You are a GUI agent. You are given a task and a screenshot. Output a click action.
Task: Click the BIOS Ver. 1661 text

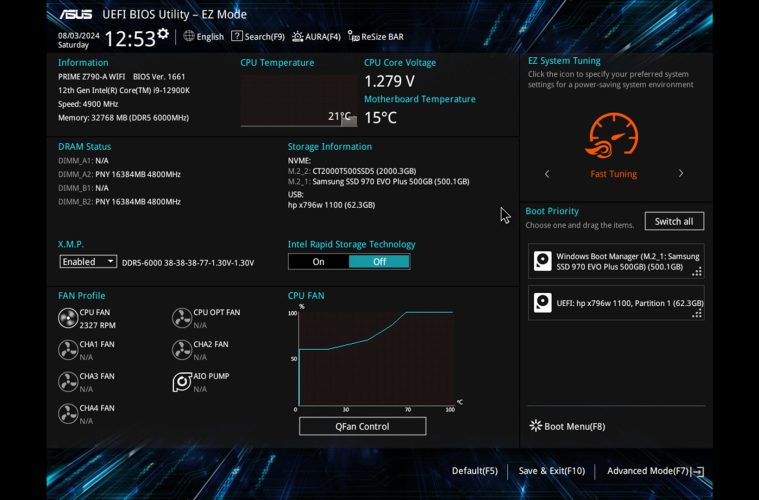(159, 76)
